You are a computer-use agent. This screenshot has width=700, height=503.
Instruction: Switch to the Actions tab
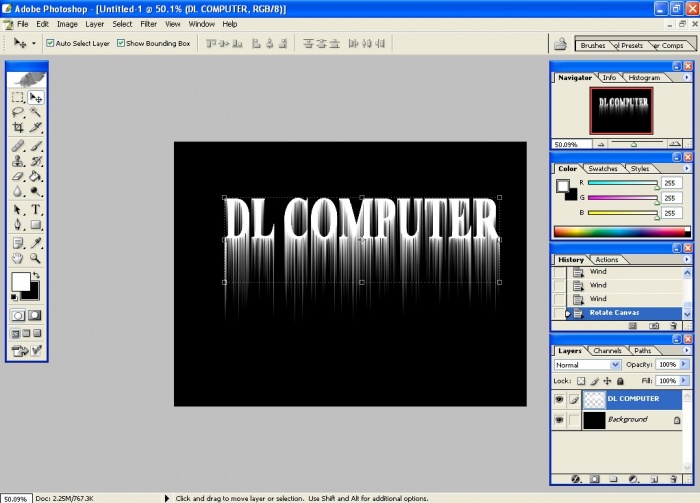click(607, 260)
